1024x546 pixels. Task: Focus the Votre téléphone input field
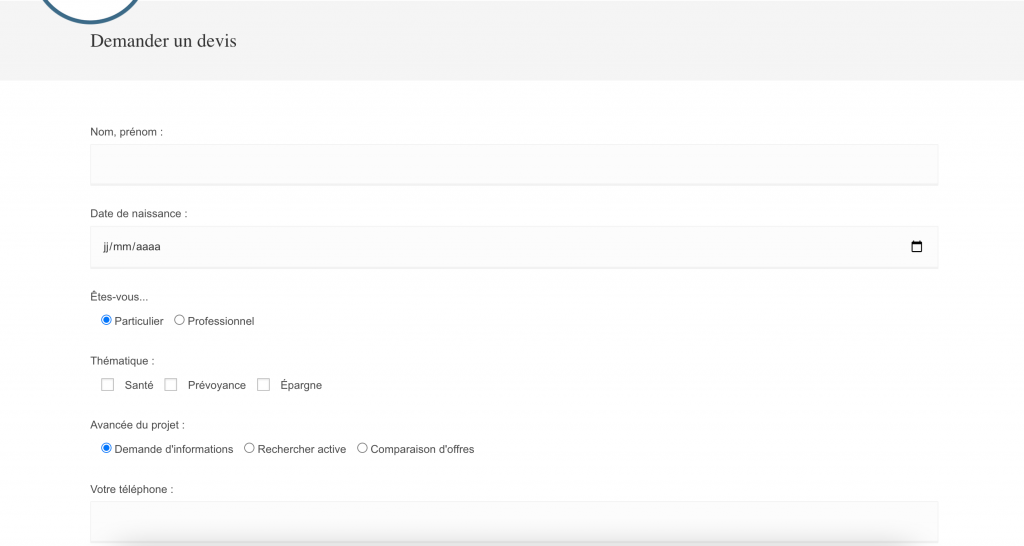pyautogui.click(x=514, y=521)
